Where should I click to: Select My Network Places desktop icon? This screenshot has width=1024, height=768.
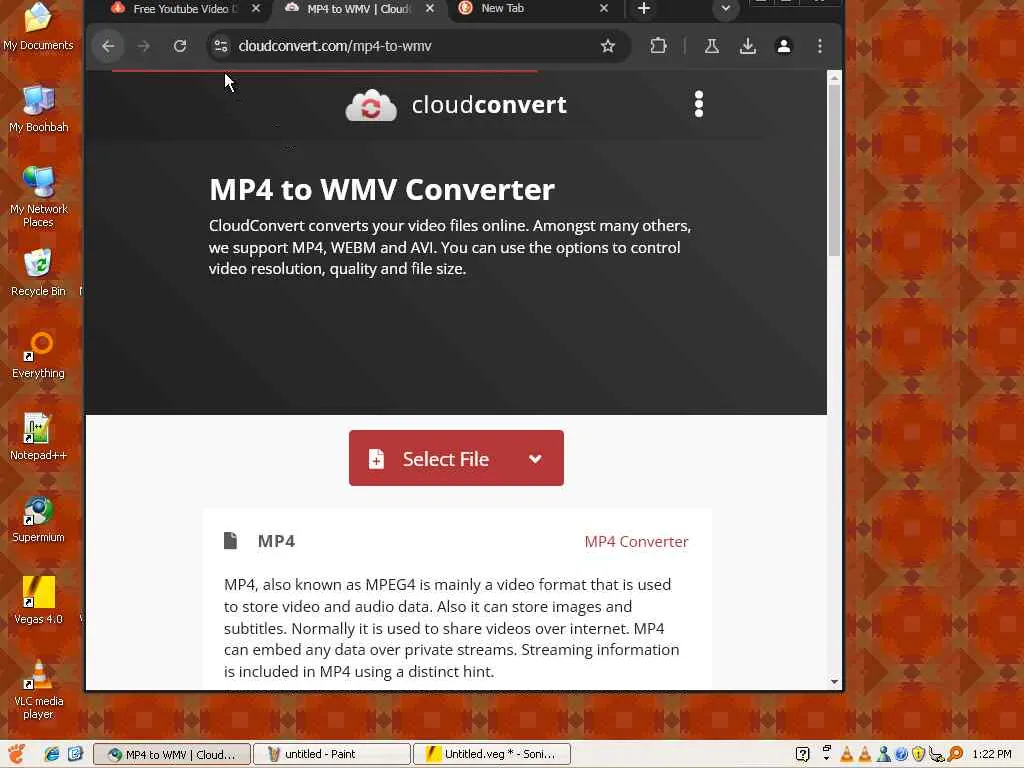(38, 197)
